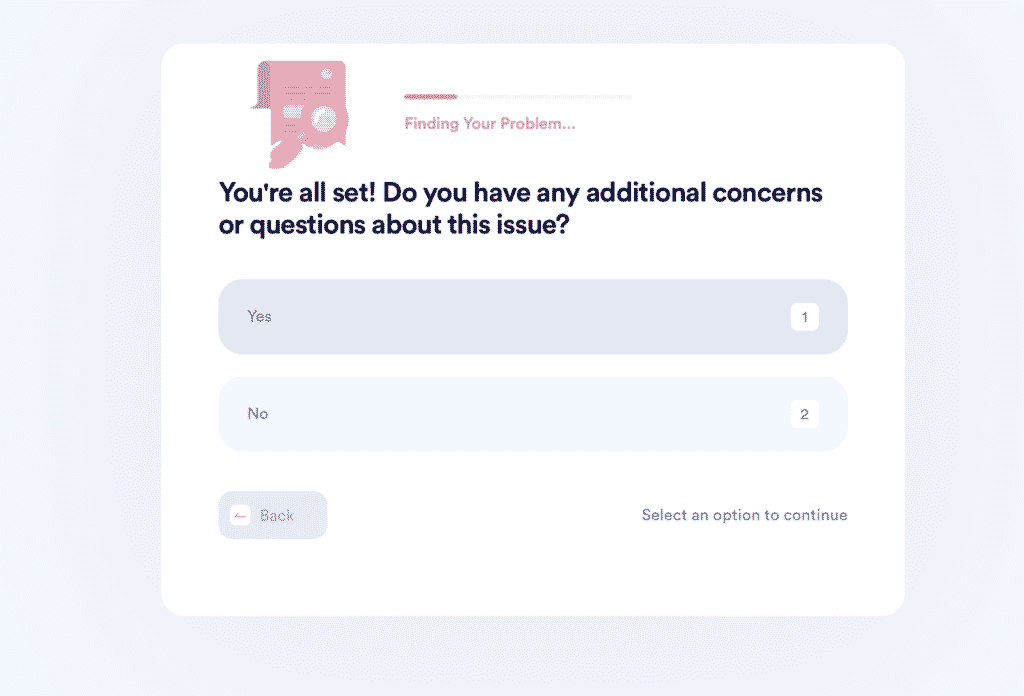Click the Yes text label
This screenshot has width=1024, height=696.
[259, 317]
